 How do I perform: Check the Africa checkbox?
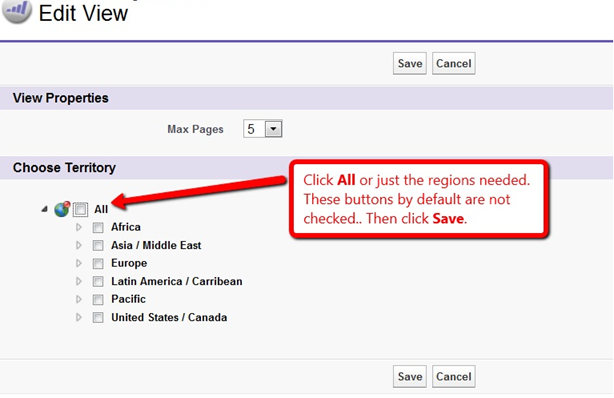[98, 227]
